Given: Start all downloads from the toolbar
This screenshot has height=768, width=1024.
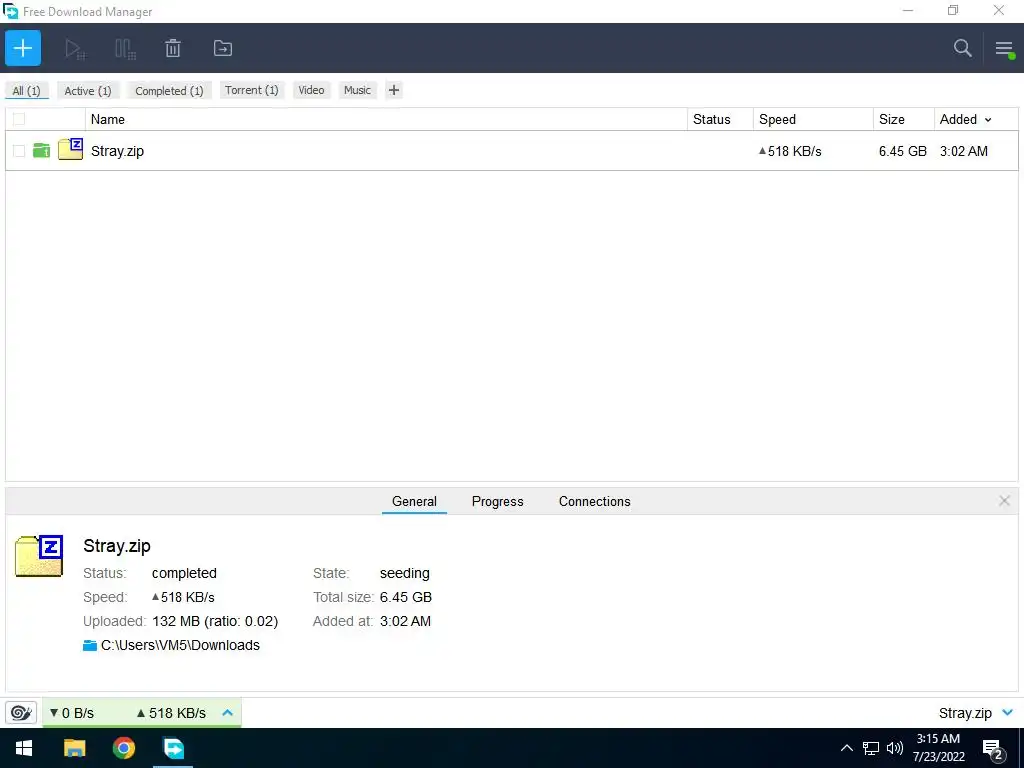Looking at the screenshot, I should (75, 48).
